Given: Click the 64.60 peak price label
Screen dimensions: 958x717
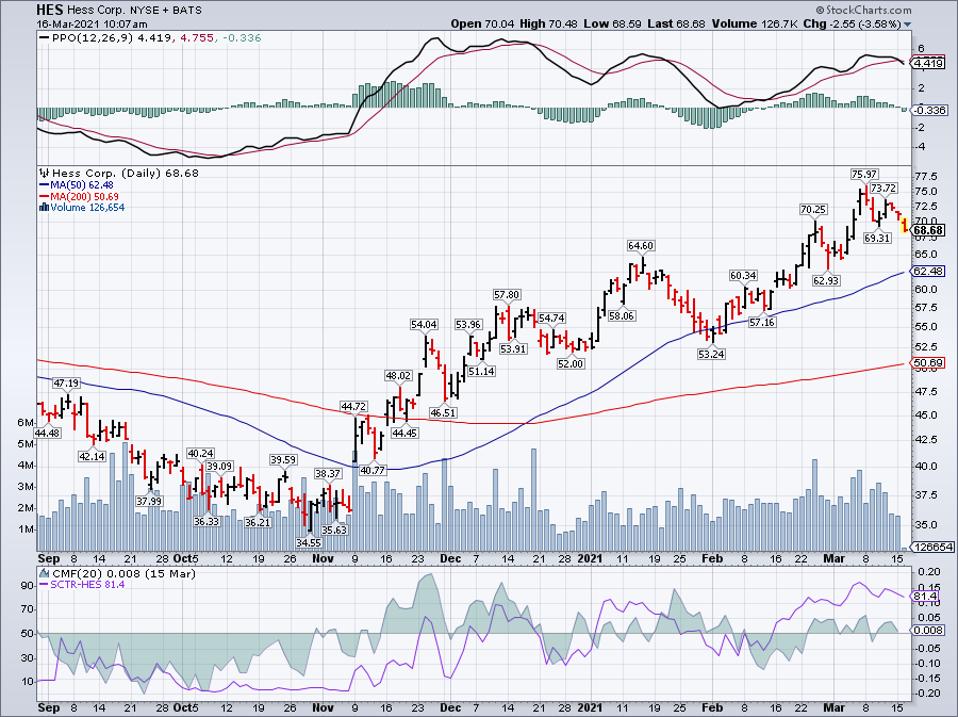Looking at the screenshot, I should [640, 246].
